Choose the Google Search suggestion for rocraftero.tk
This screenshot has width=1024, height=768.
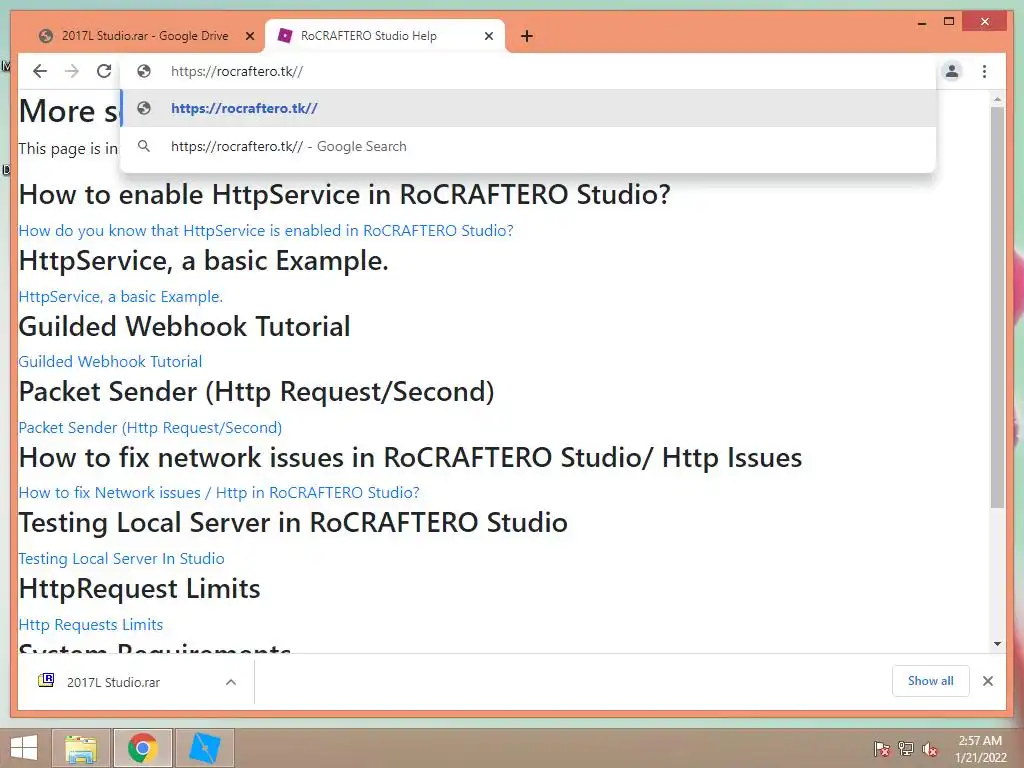(528, 146)
